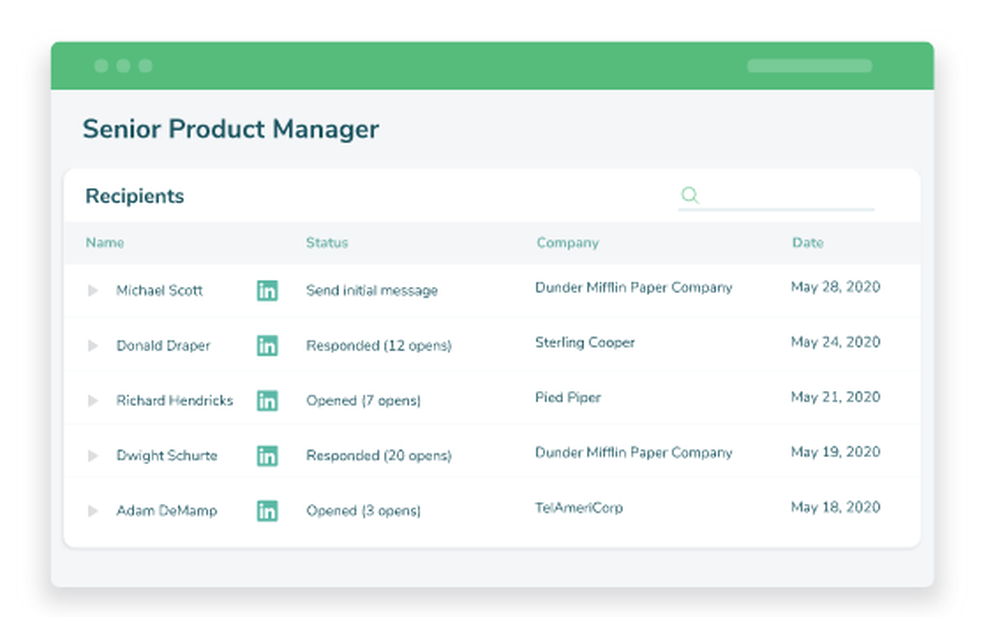Image resolution: width=1000 pixels, height=617 pixels.
Task: Sort by the Status column header
Action: coord(327,242)
